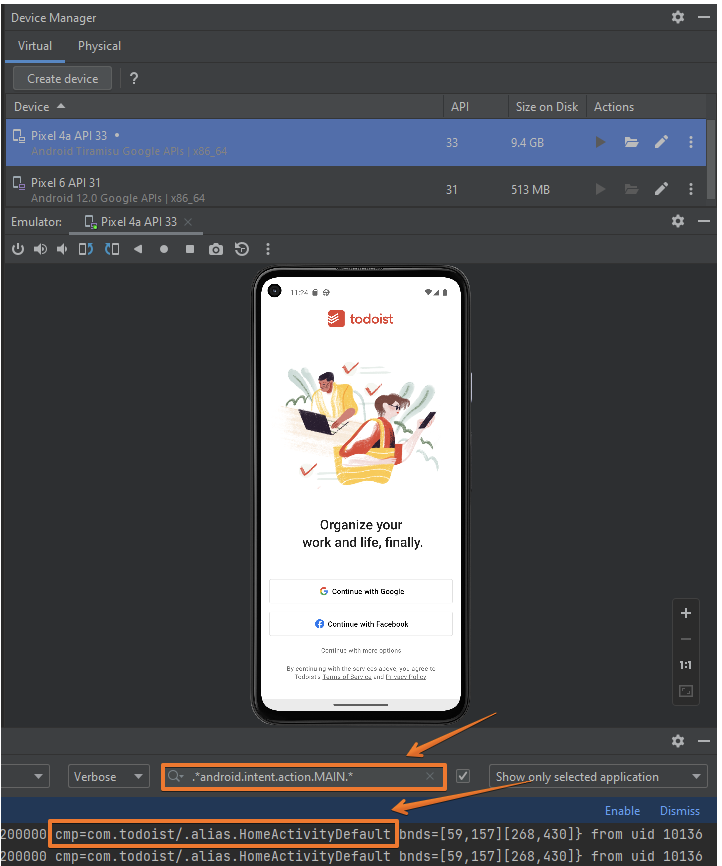Click emulator volume down
The width and height of the screenshot is (722, 866).
62,249
